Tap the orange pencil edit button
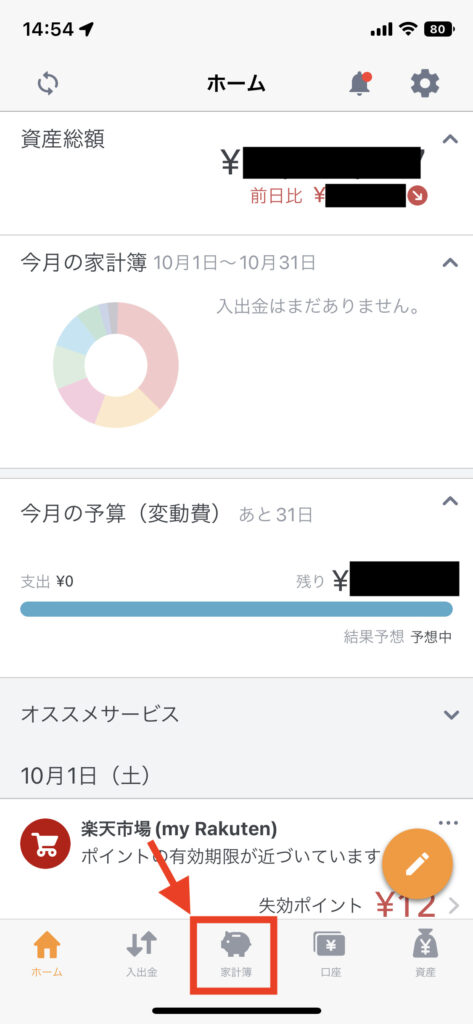The image size is (473, 1024). (417, 865)
